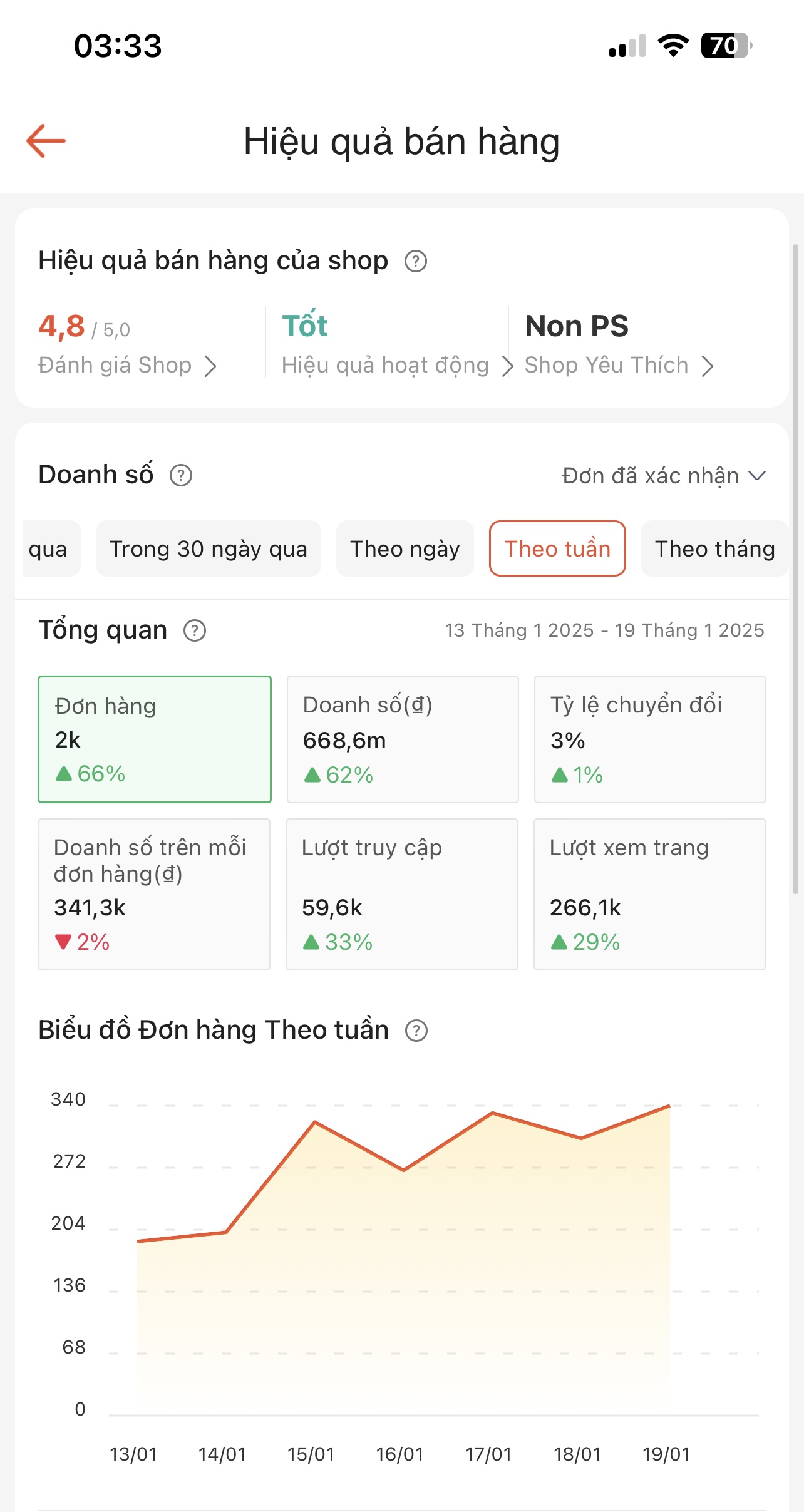804x1512 pixels.
Task: Switch to the Theo tháng tab
Action: tap(714, 549)
